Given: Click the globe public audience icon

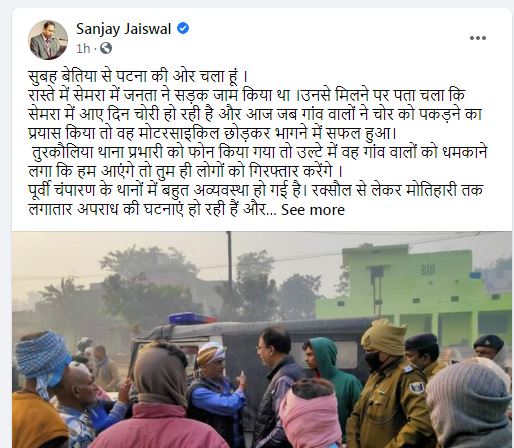Looking at the screenshot, I should coord(106,48).
